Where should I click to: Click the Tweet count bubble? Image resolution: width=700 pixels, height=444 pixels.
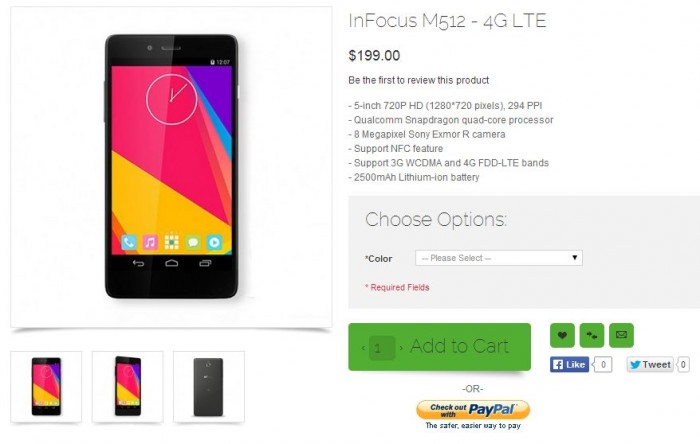click(x=683, y=365)
